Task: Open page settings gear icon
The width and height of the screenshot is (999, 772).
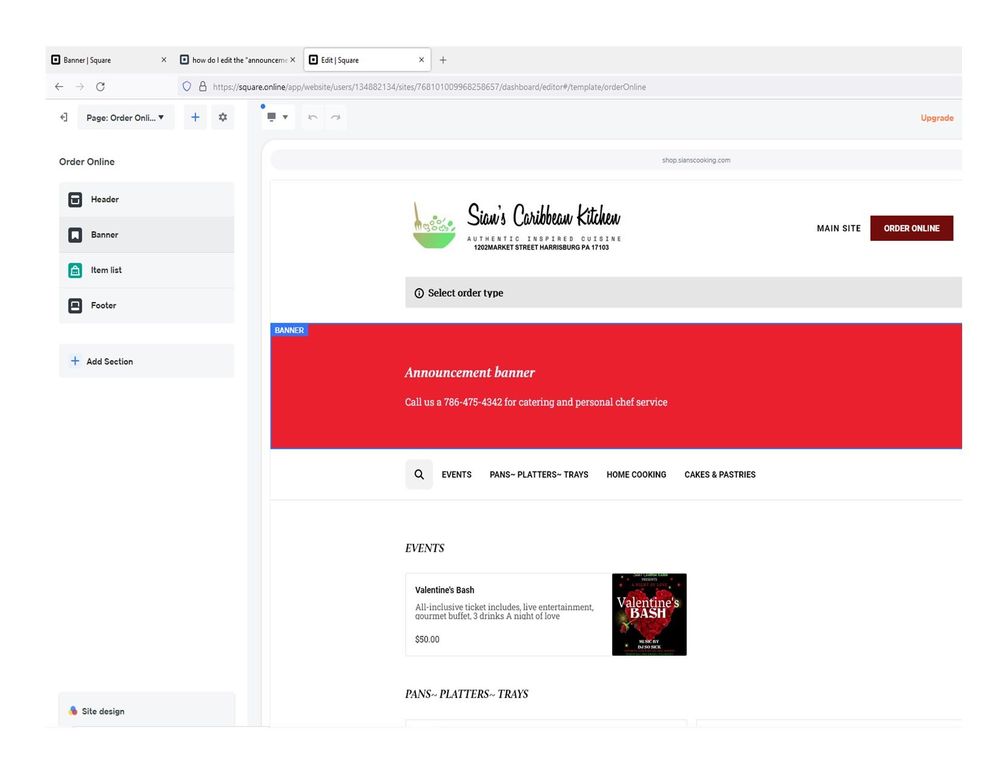Action: coord(223,118)
